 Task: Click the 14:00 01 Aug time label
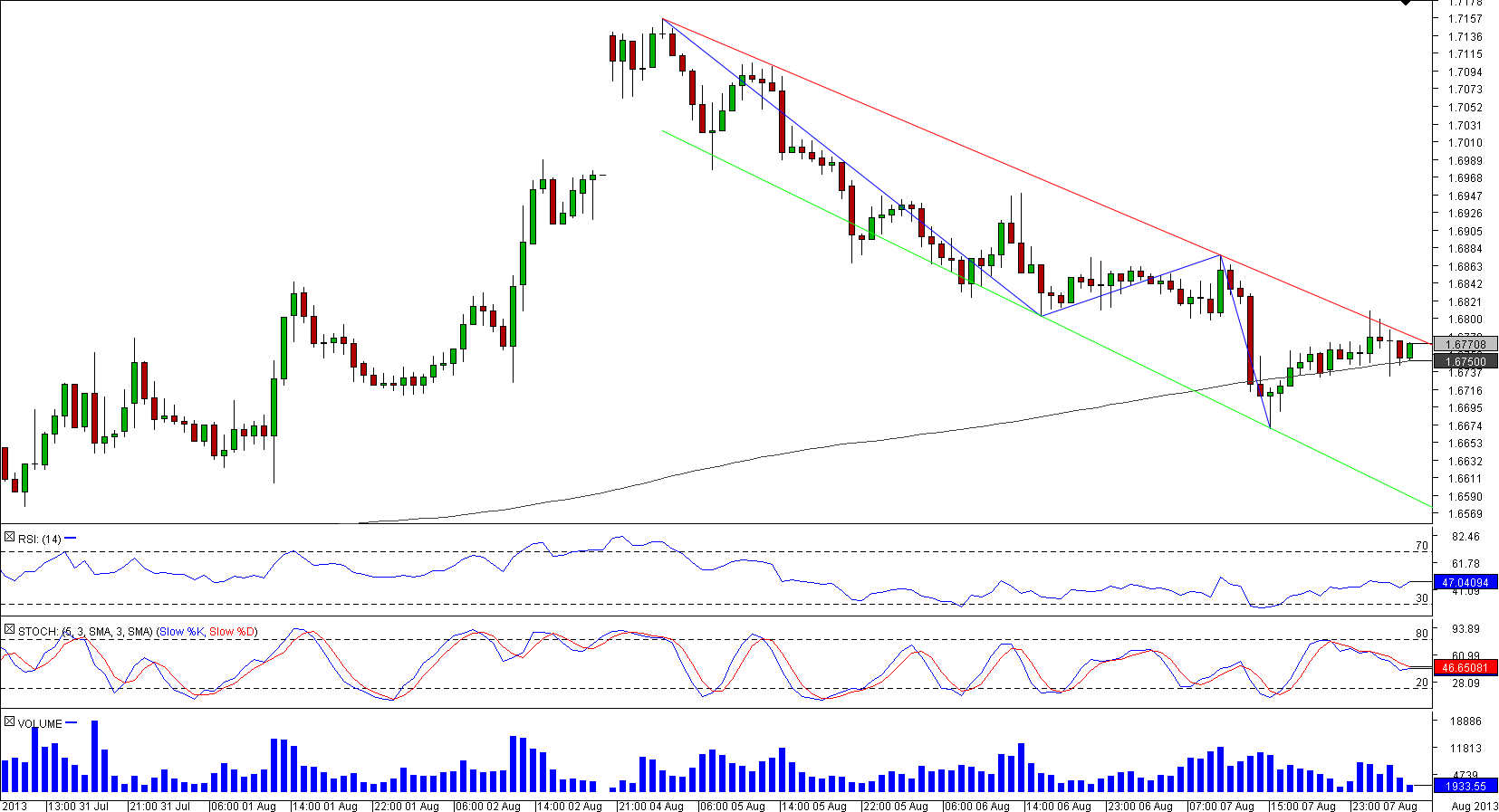[x=325, y=806]
